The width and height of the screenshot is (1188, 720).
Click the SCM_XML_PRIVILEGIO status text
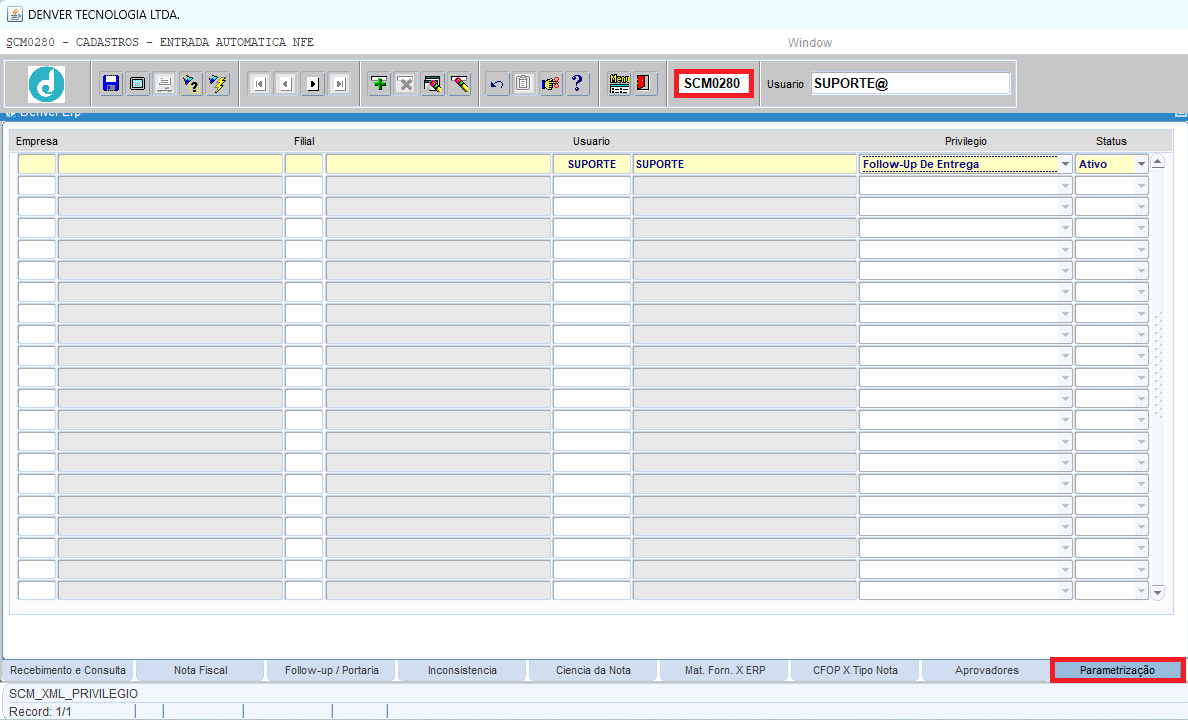coord(73,693)
